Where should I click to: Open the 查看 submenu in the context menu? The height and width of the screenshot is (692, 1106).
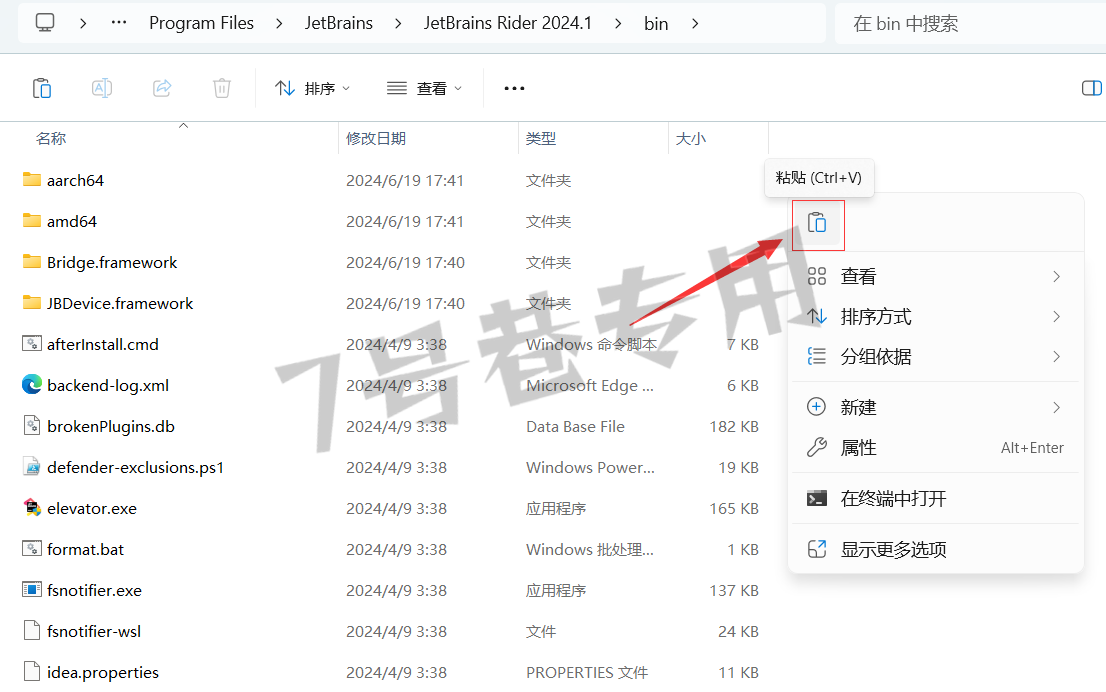click(x=936, y=277)
